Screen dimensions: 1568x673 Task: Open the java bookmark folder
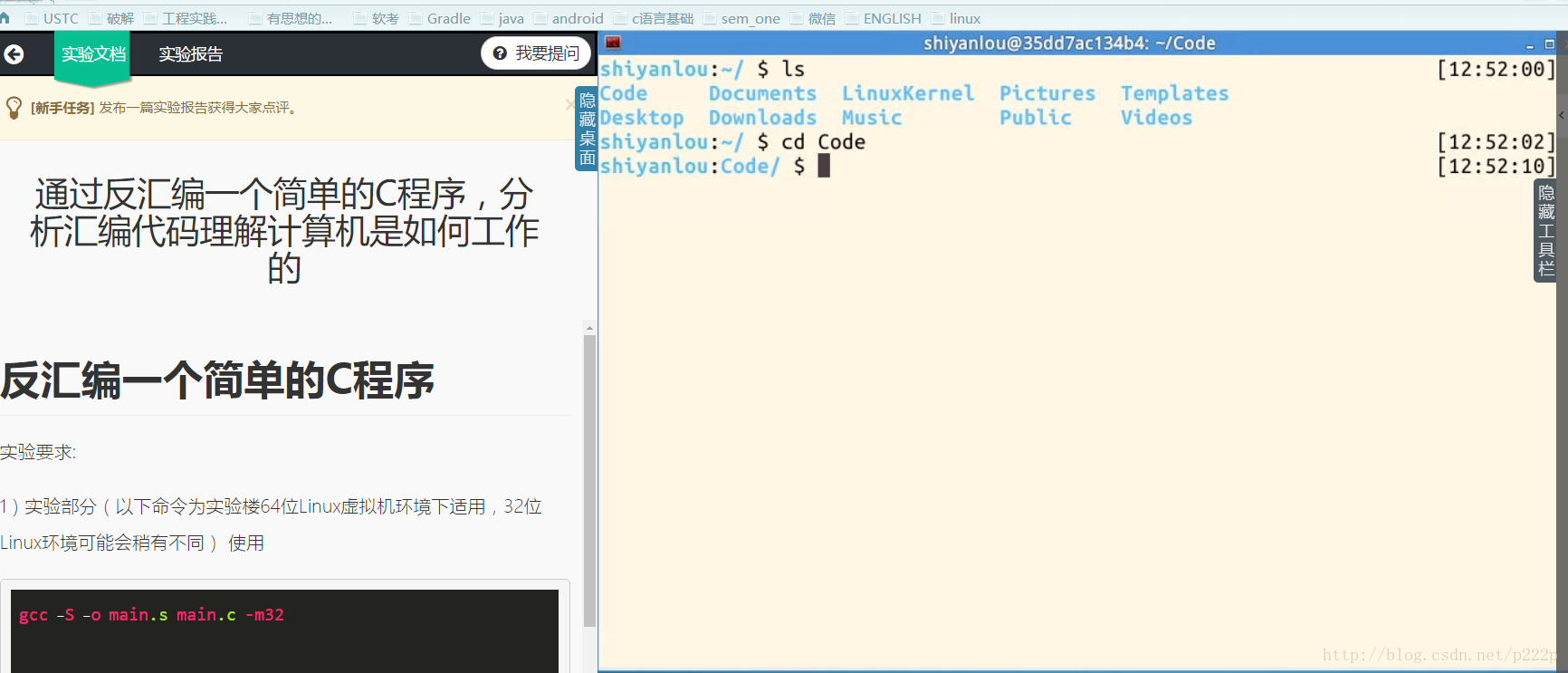point(502,18)
